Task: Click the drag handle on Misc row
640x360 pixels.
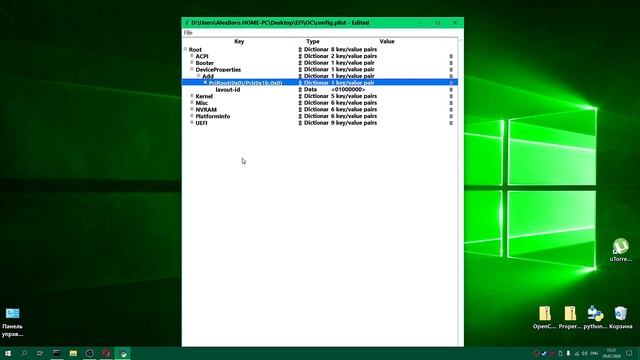Action: (451, 103)
